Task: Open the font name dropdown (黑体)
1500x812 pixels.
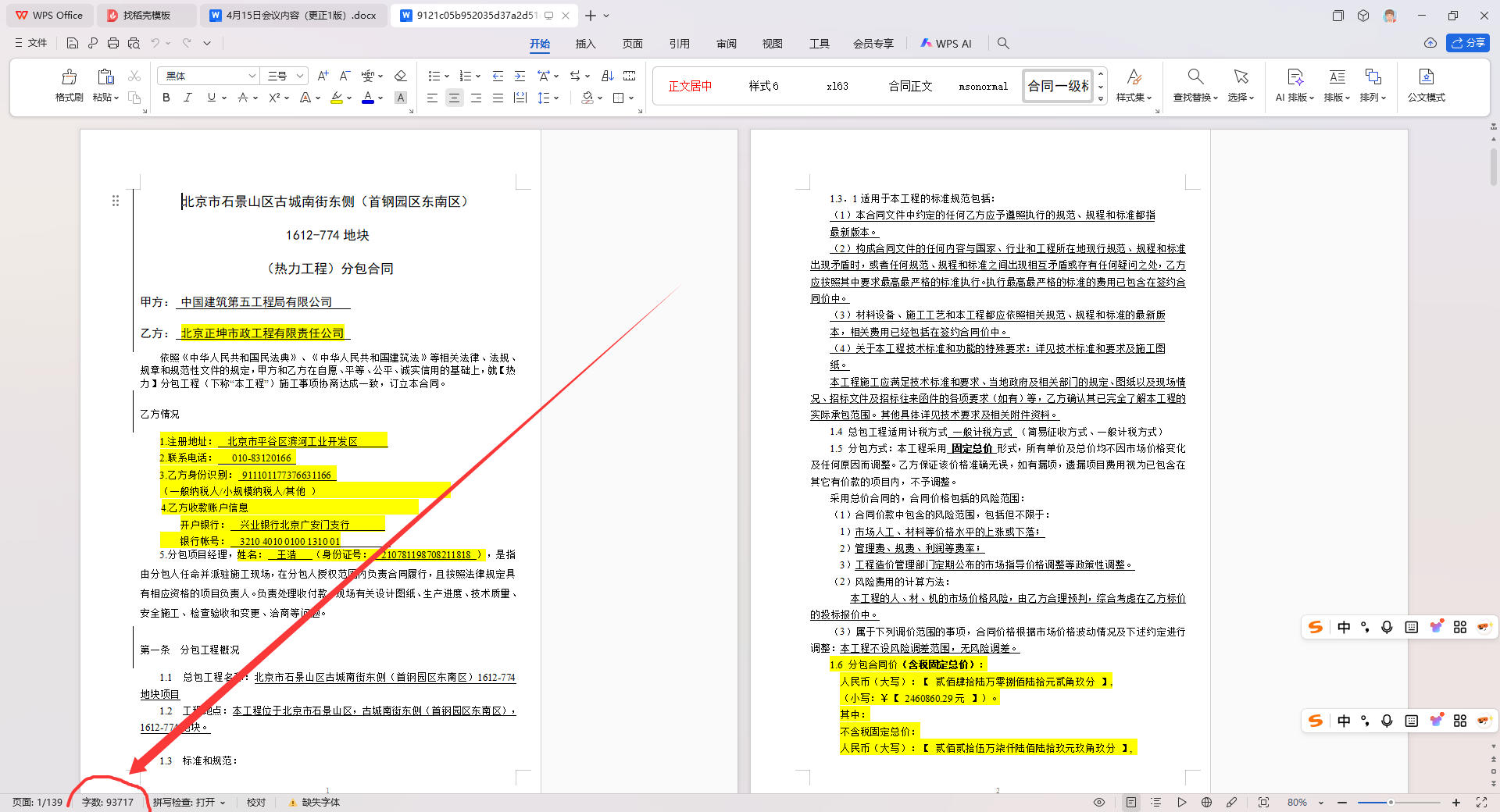Action: tap(252, 76)
